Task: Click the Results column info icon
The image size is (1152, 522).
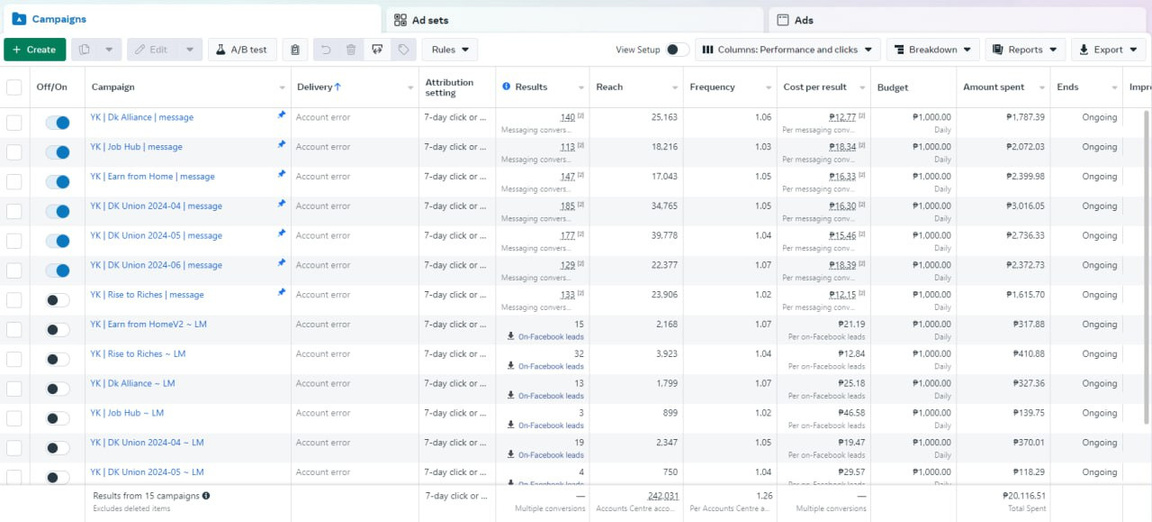Action: pos(506,87)
